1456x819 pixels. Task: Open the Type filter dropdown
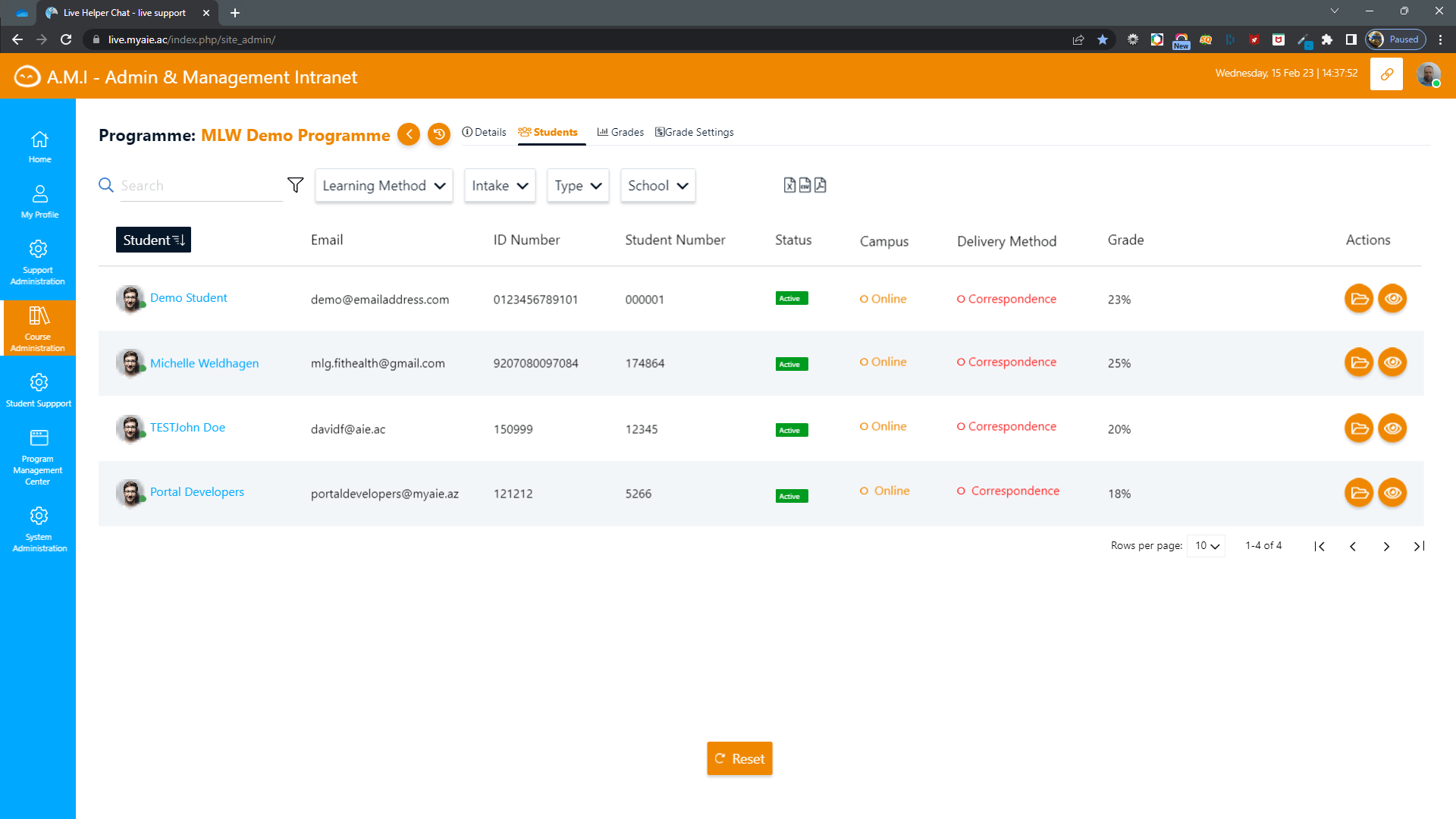click(x=578, y=186)
